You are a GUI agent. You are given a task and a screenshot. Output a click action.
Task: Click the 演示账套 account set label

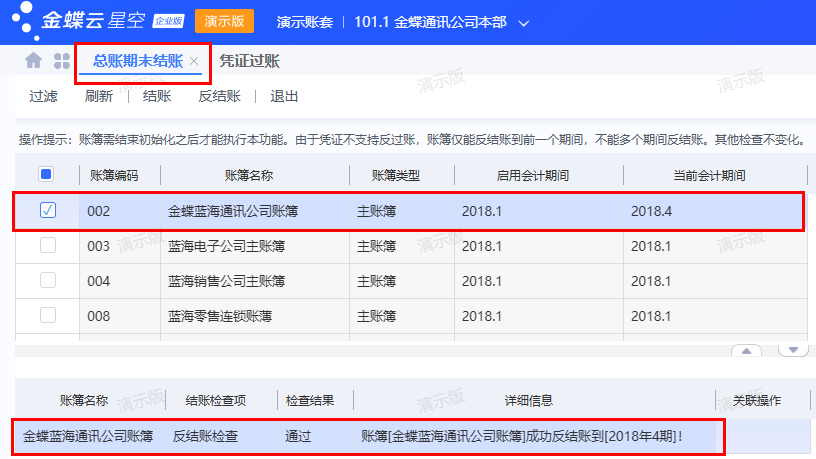(305, 22)
